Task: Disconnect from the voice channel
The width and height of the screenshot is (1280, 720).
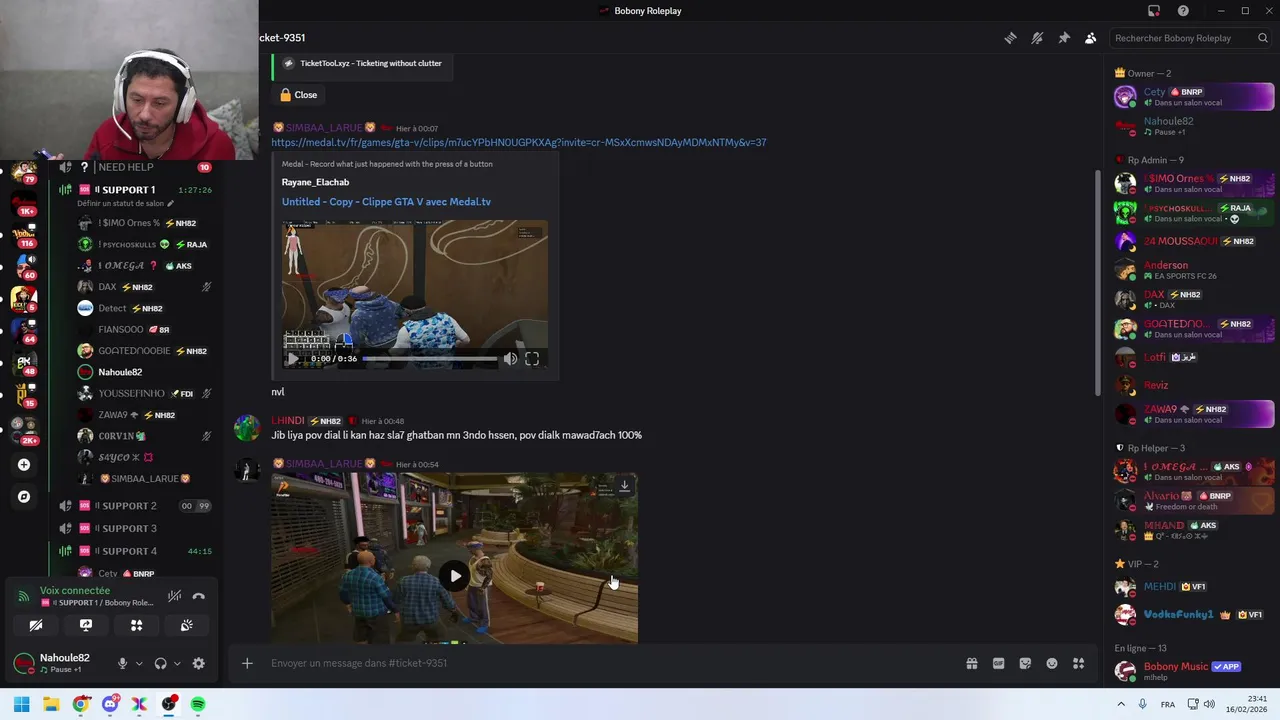Action: point(198,596)
